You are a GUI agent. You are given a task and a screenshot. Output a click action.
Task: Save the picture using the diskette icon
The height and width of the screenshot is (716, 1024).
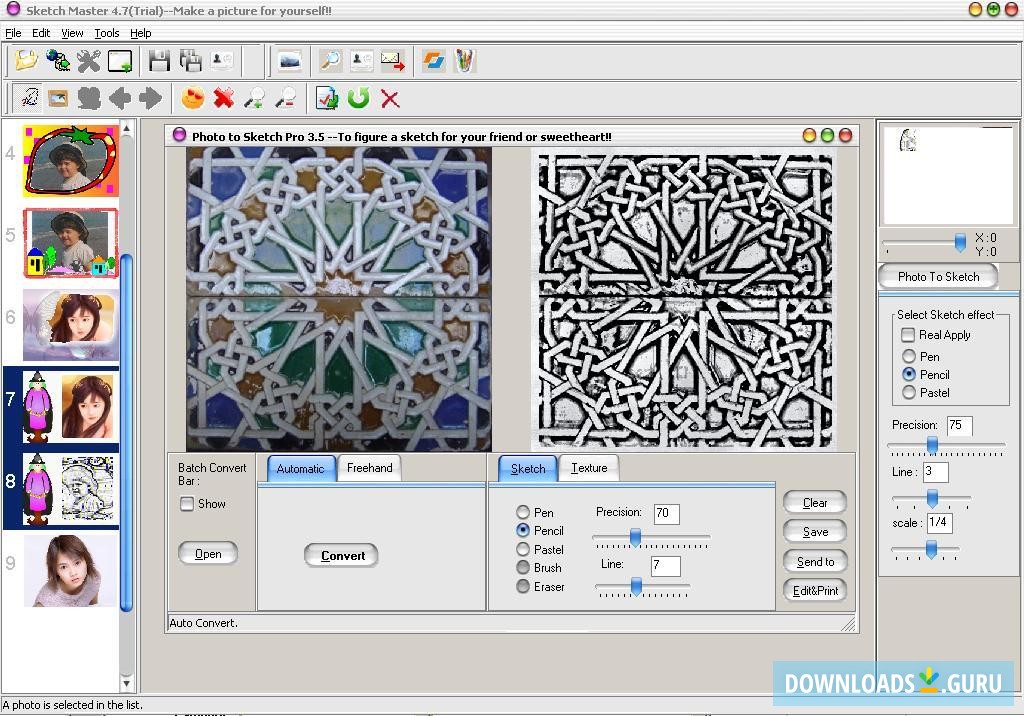(x=160, y=61)
